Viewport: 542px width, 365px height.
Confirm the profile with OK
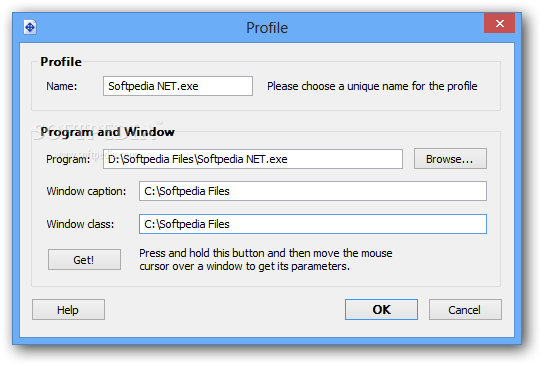click(x=381, y=310)
